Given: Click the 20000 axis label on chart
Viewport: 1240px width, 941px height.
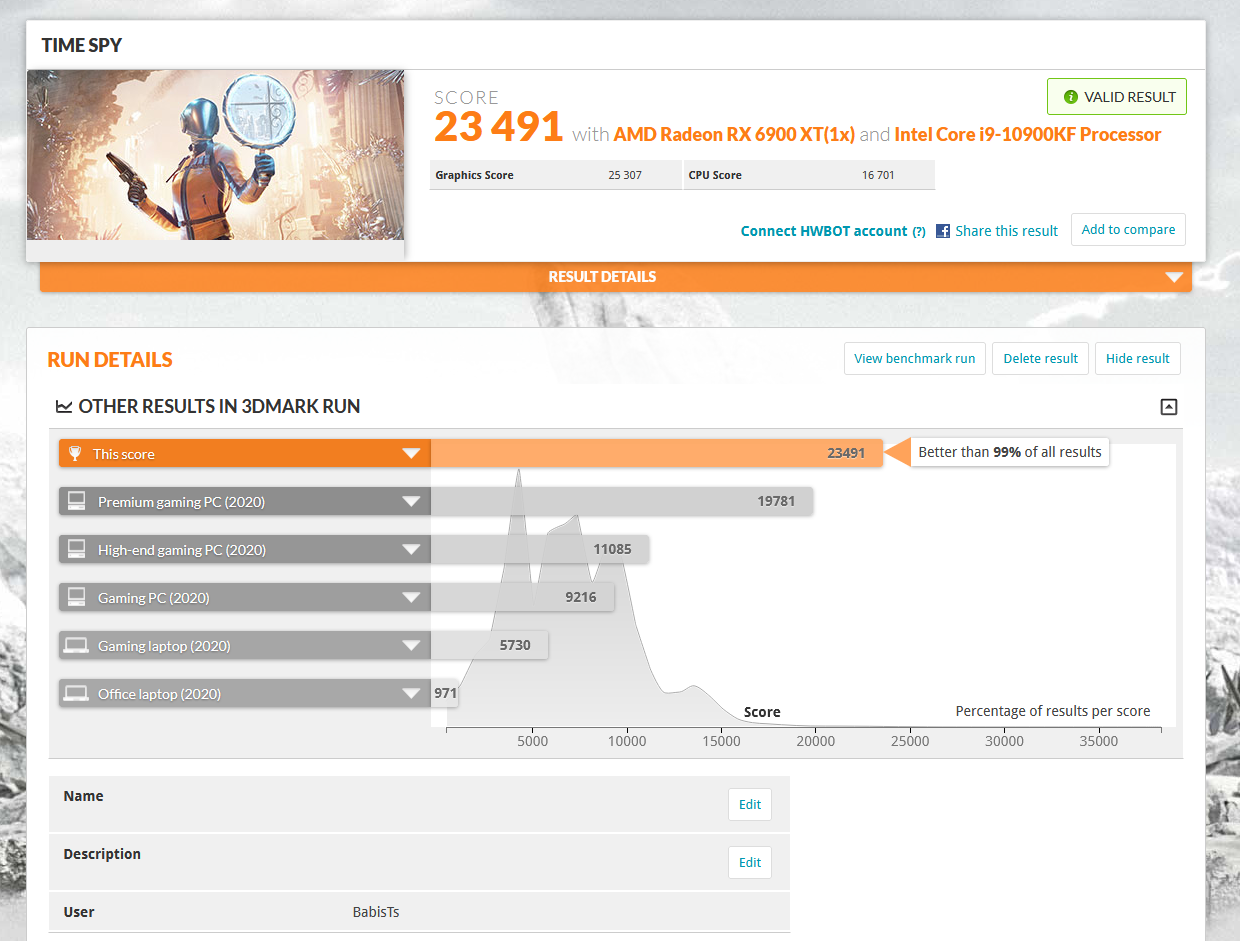Looking at the screenshot, I should [816, 741].
